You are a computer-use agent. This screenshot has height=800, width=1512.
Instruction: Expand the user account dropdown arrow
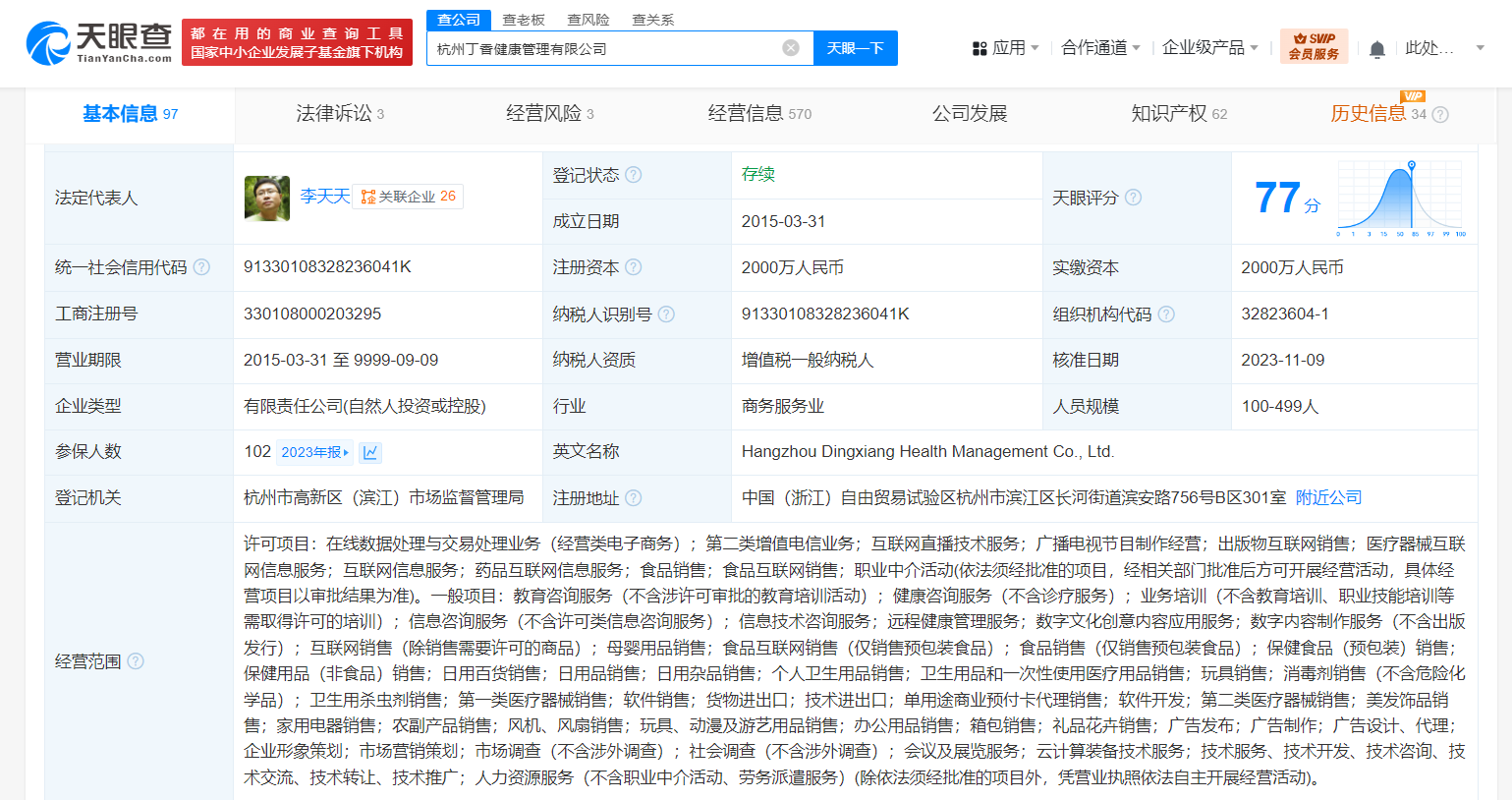pyautogui.click(x=1481, y=48)
